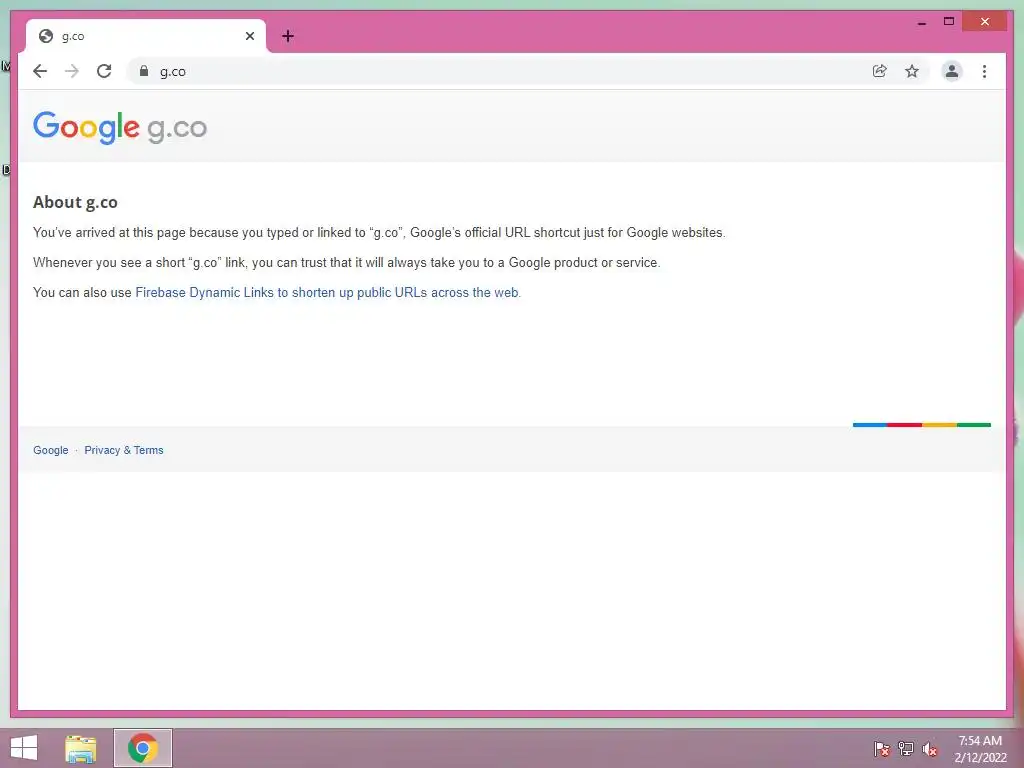Viewport: 1024px width, 768px height.
Task: Click the Google logo in header
Action: click(86, 127)
